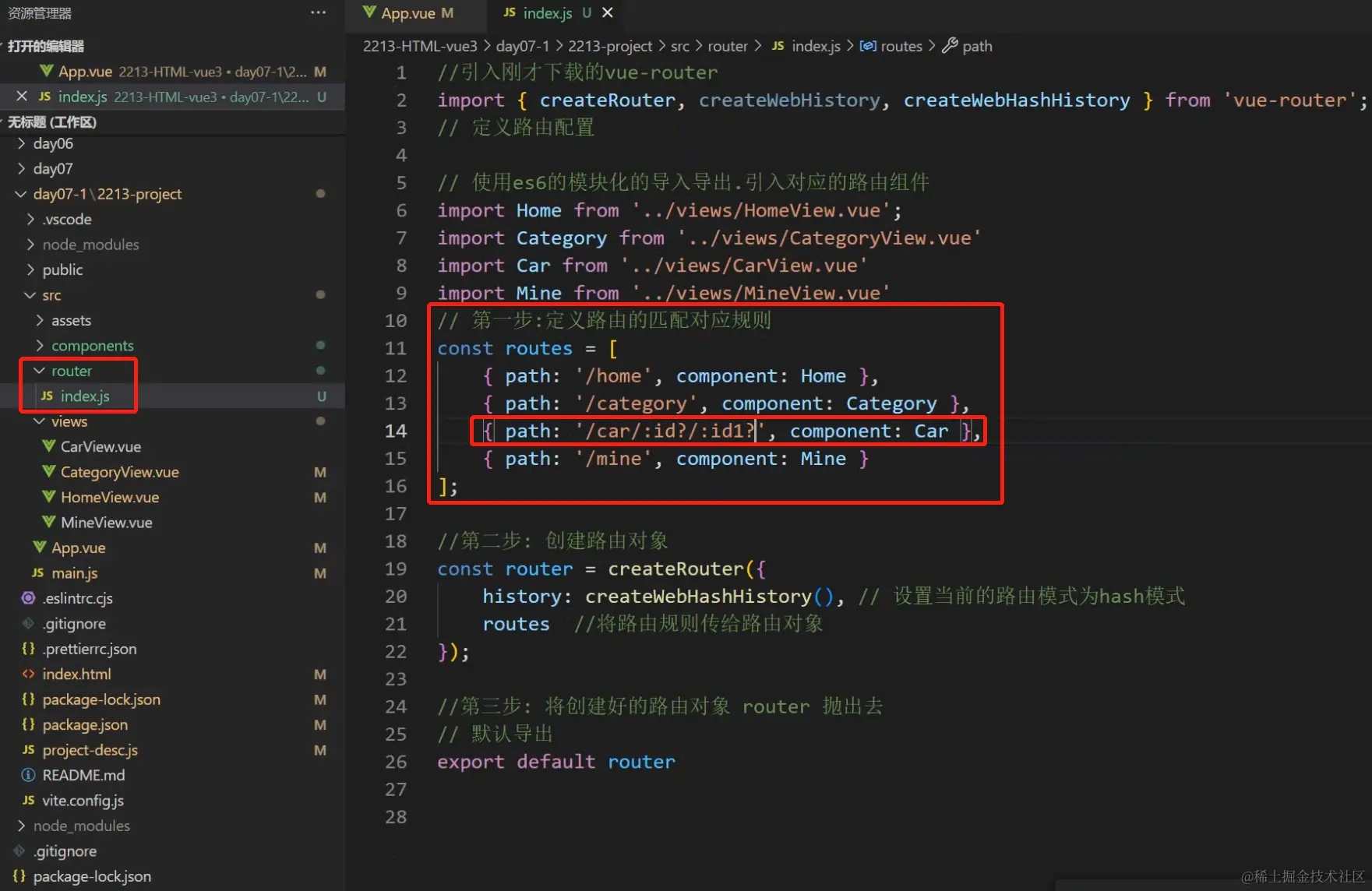Click line number 14 in the gutter
Viewport: 1372px width, 891px height.
(396, 431)
